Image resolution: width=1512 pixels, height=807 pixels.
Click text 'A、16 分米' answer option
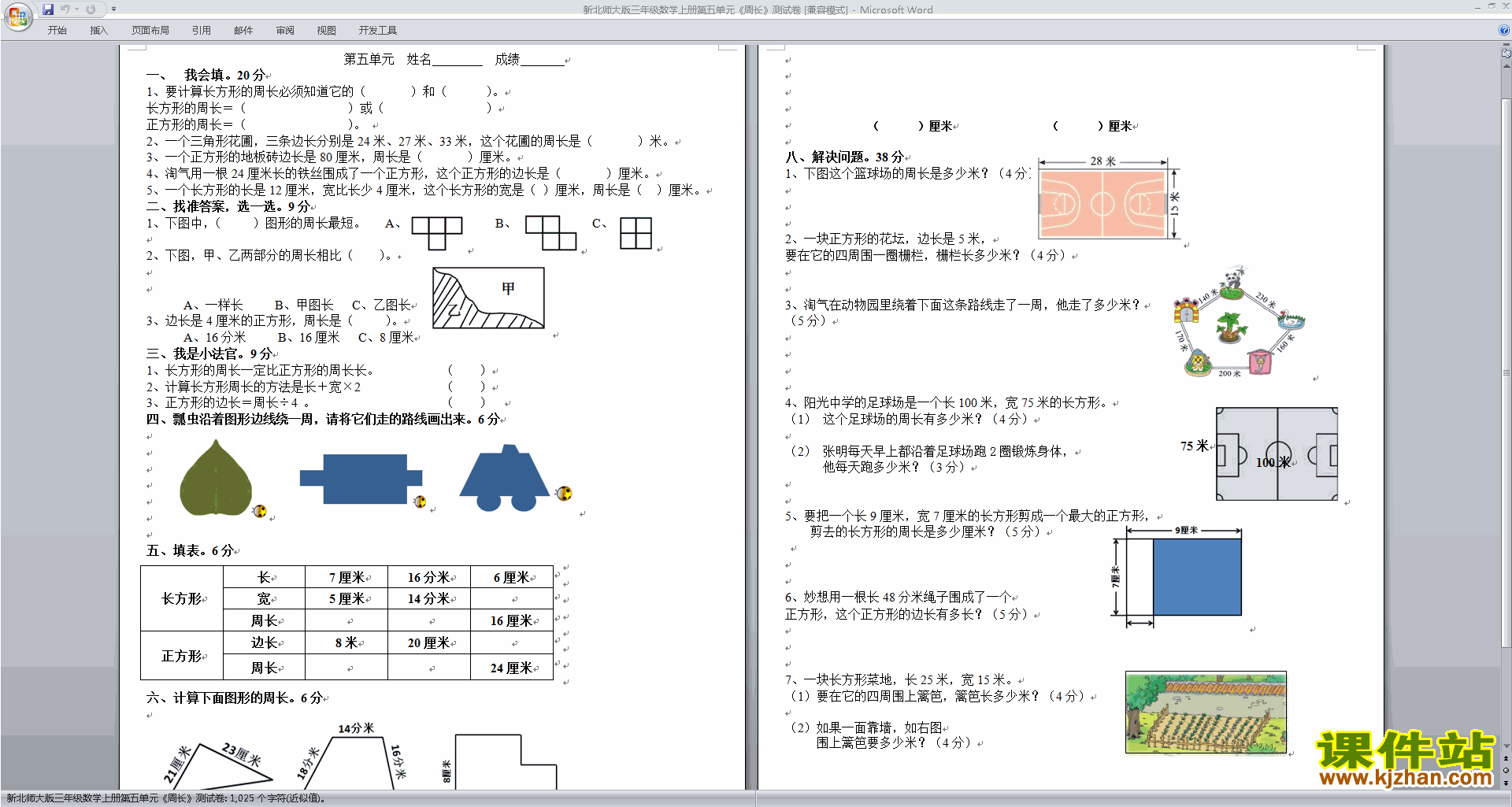pyautogui.click(x=214, y=337)
